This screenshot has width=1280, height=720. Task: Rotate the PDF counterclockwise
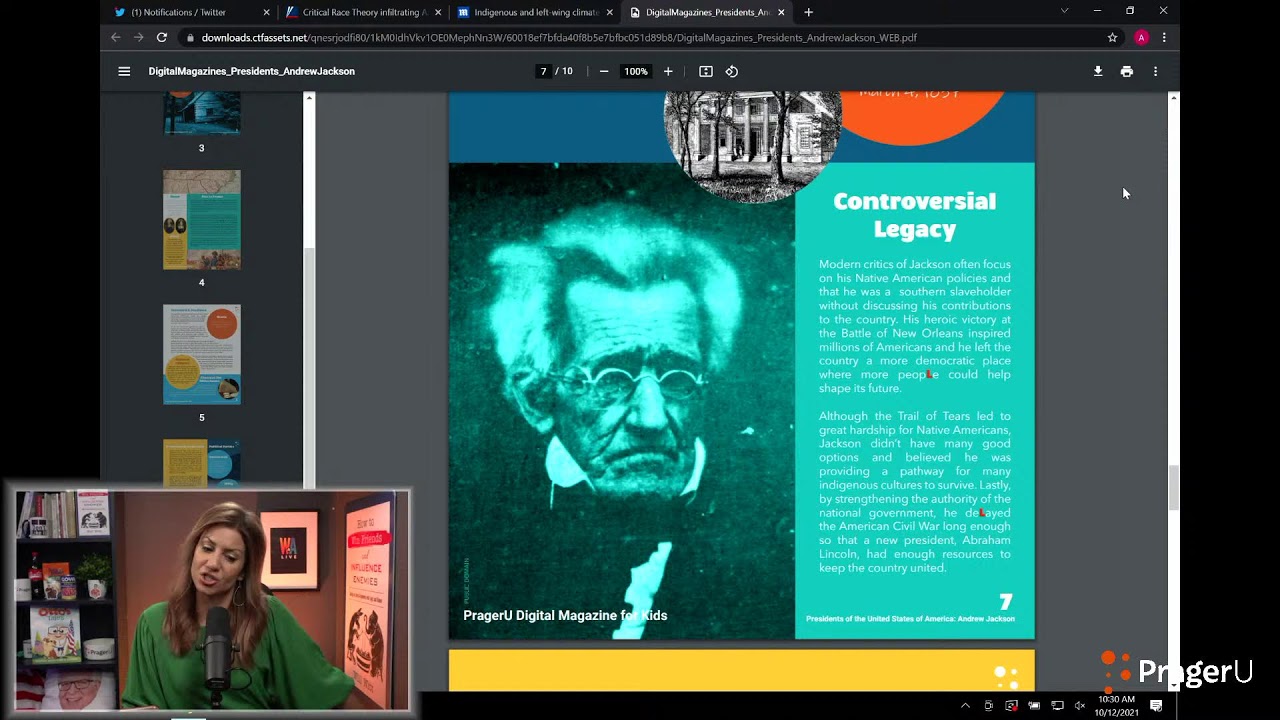(732, 71)
